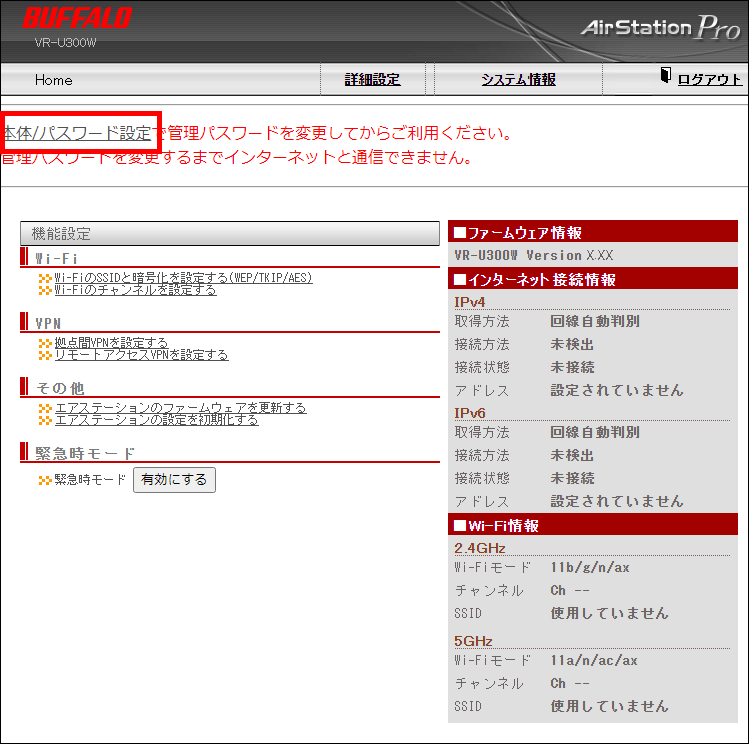Image resolution: width=749 pixels, height=744 pixels.
Task: Click orange icon beside firmware update link
Action: (45, 408)
